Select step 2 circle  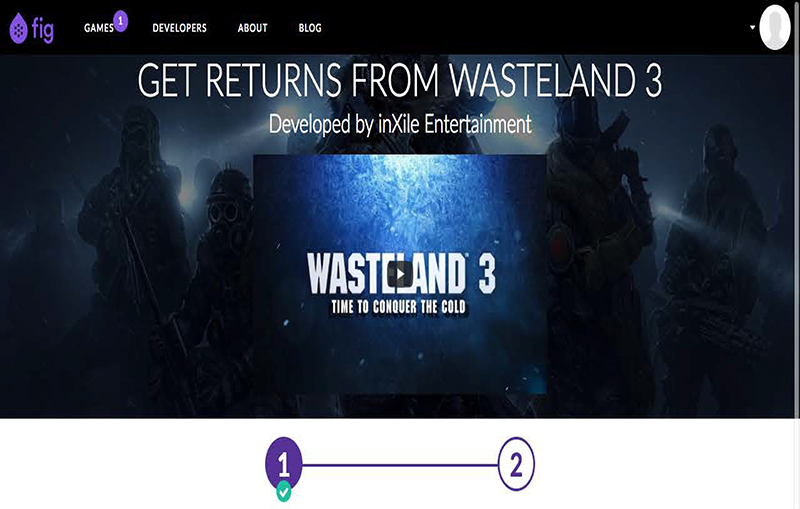[x=516, y=464]
